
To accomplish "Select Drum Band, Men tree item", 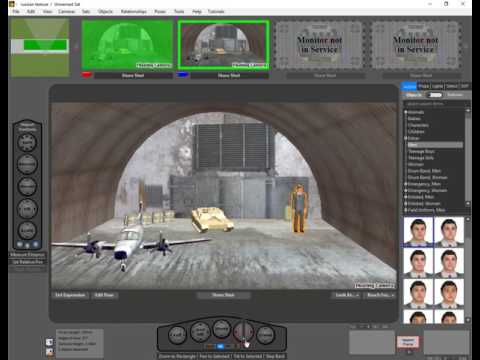I will (424, 171).
